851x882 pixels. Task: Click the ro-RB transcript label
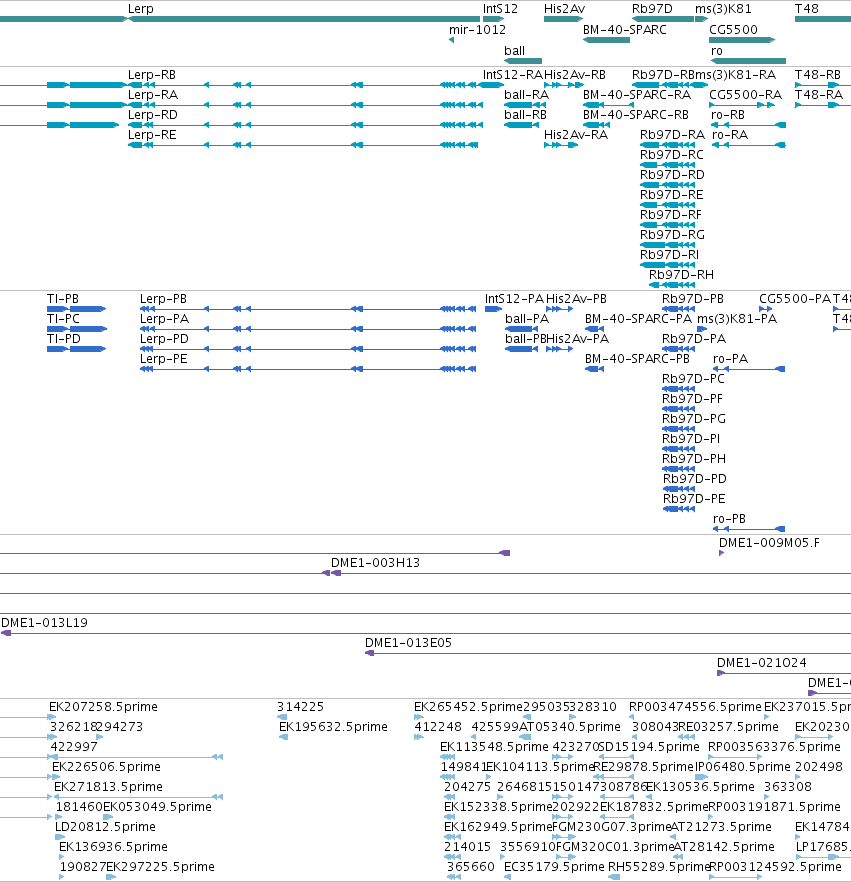pyautogui.click(x=728, y=115)
